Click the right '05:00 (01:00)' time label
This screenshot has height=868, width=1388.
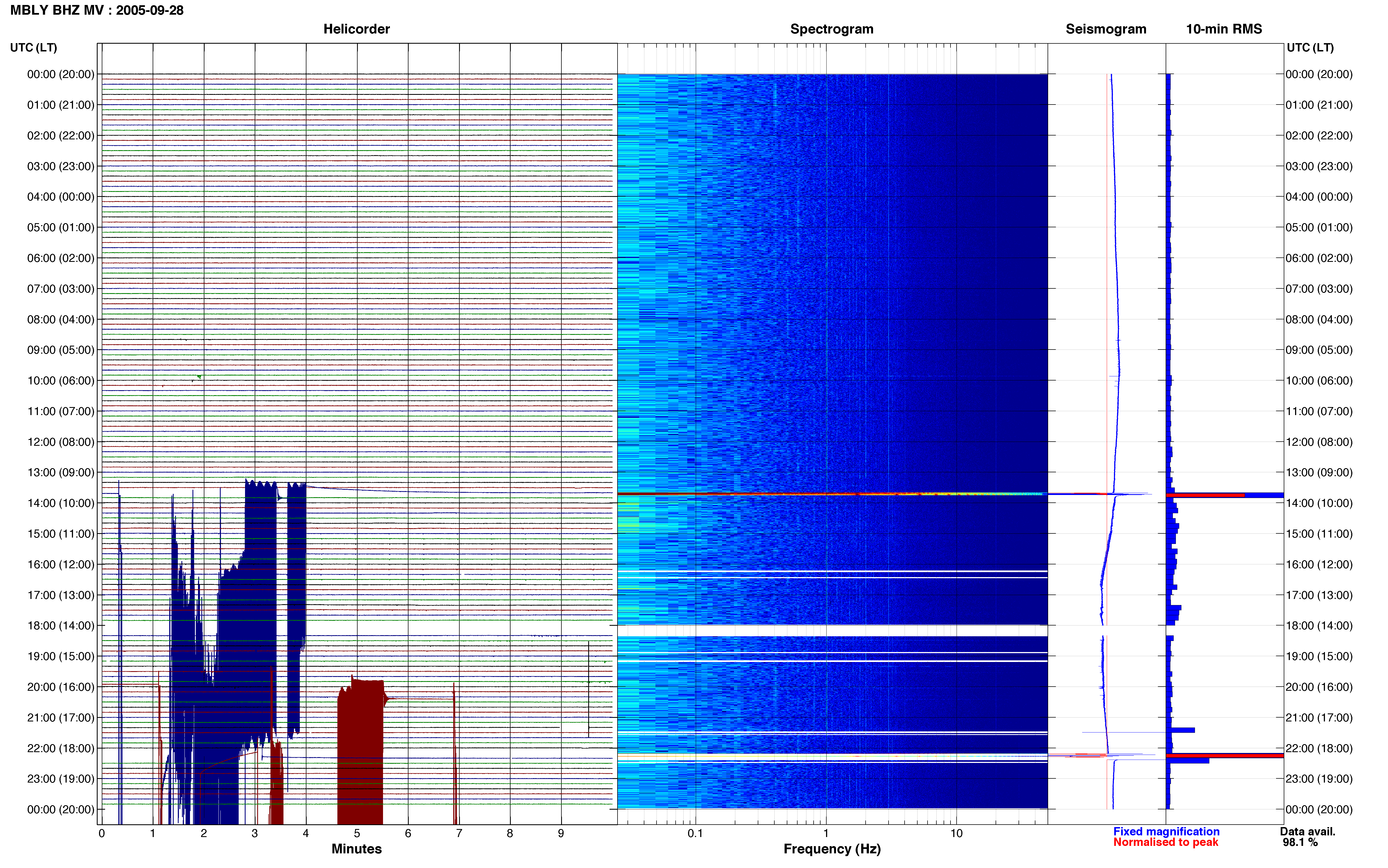pos(1319,227)
